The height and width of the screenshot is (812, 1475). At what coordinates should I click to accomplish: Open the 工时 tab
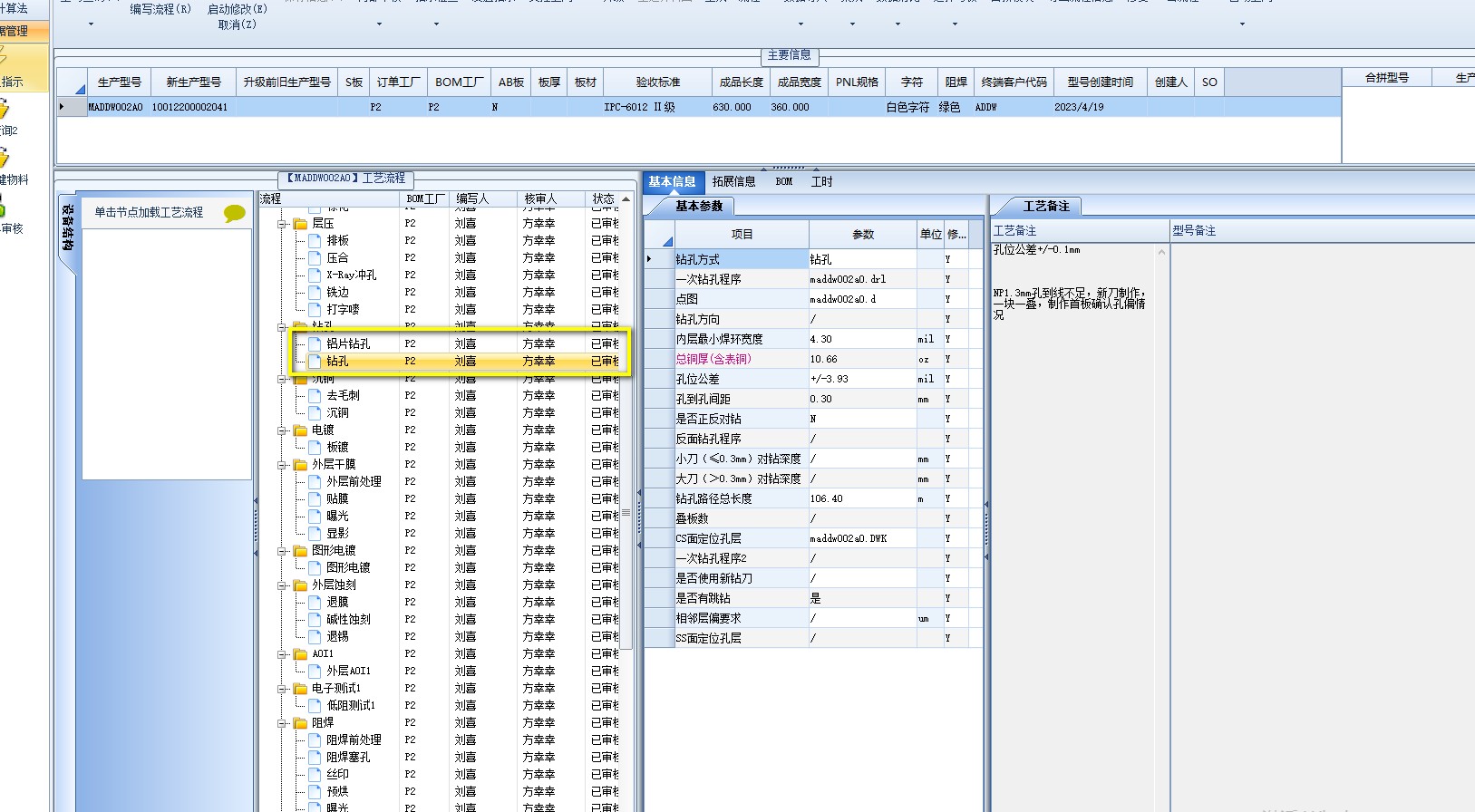pyautogui.click(x=821, y=181)
